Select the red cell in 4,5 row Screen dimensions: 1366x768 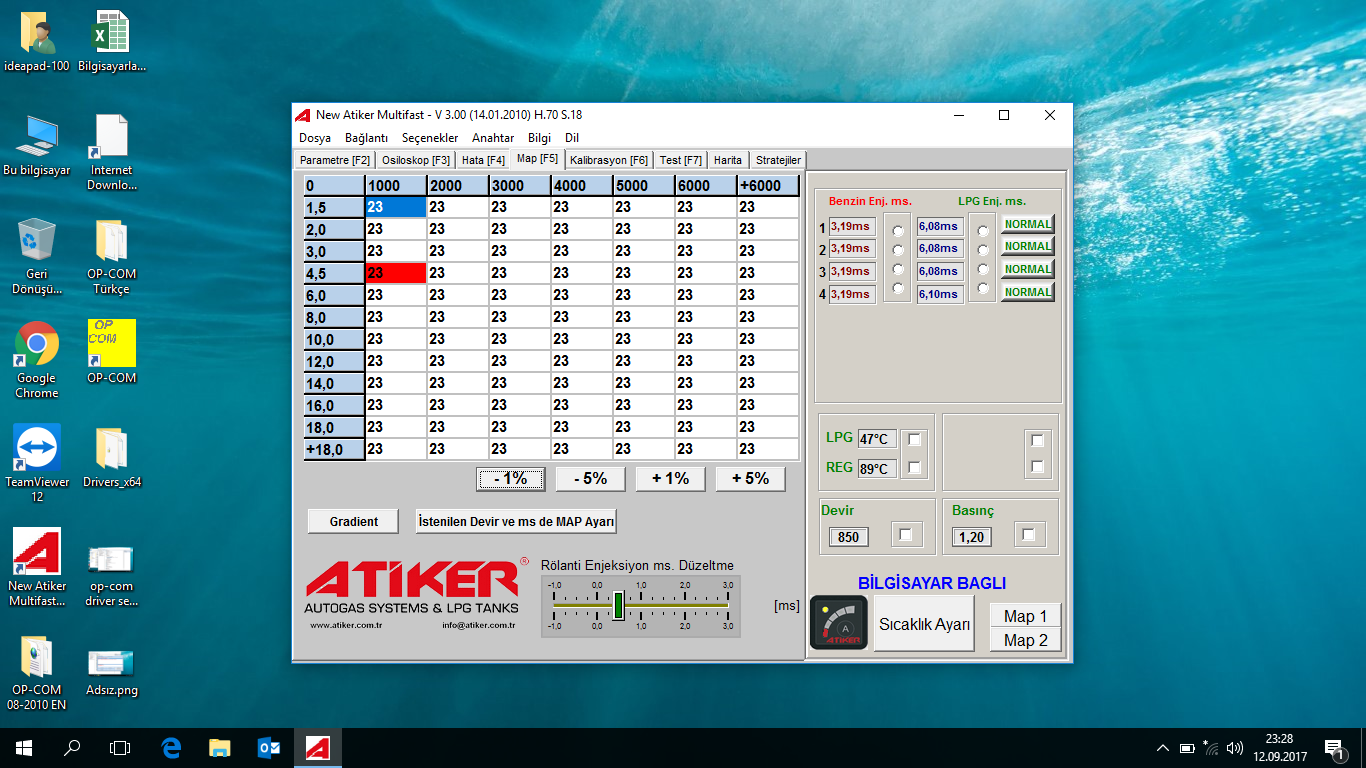(396, 273)
